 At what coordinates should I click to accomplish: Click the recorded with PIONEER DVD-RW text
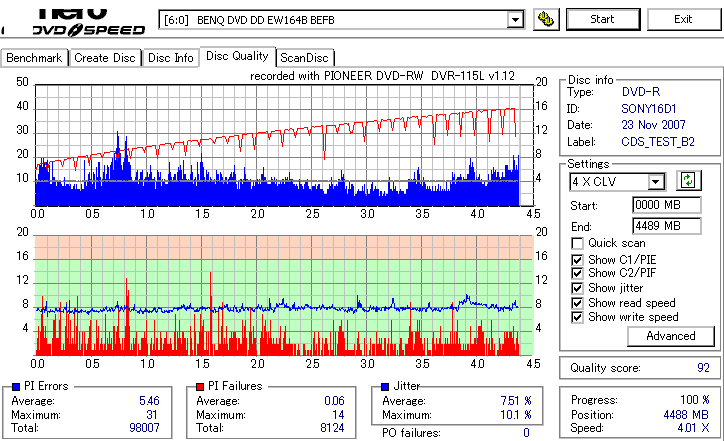382,76
